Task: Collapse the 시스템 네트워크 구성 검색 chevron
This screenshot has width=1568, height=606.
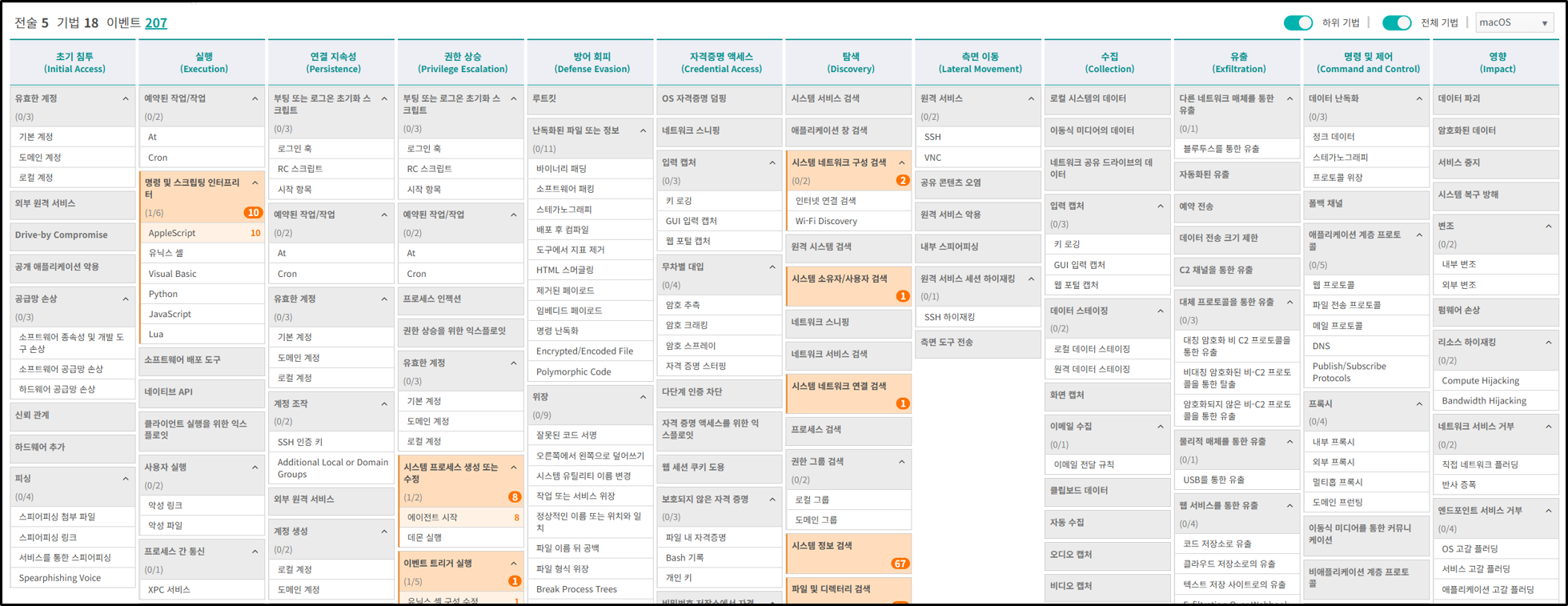Action: 902,163
